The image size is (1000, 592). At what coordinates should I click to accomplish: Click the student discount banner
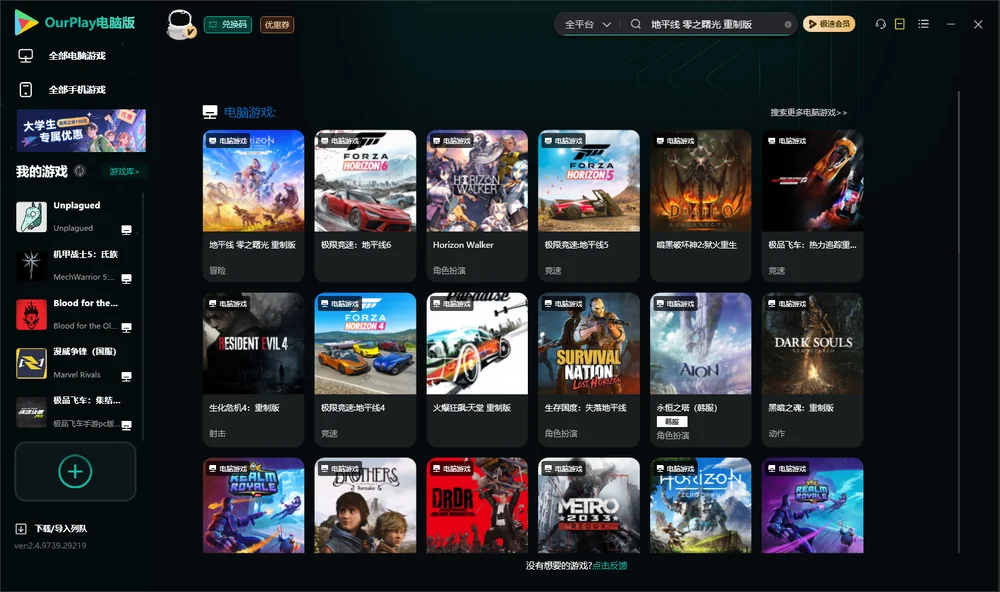82,131
